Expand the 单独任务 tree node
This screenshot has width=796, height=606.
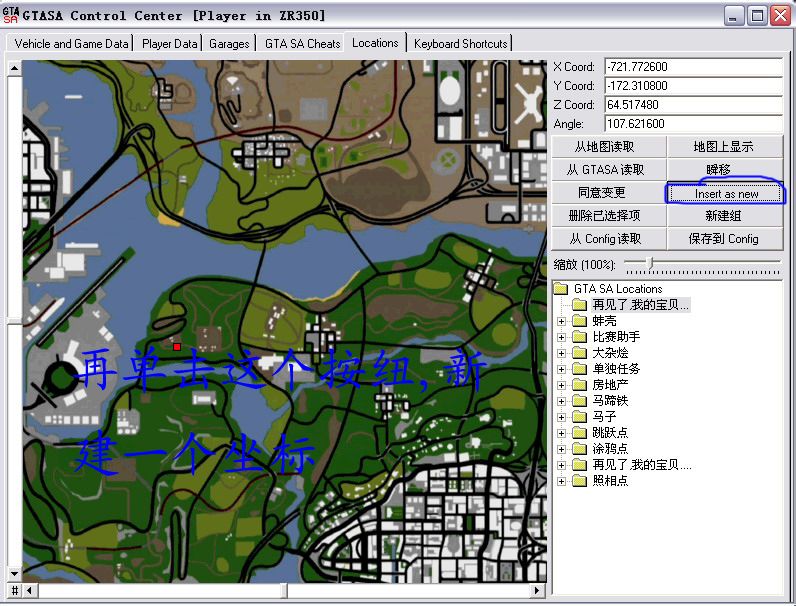561,369
